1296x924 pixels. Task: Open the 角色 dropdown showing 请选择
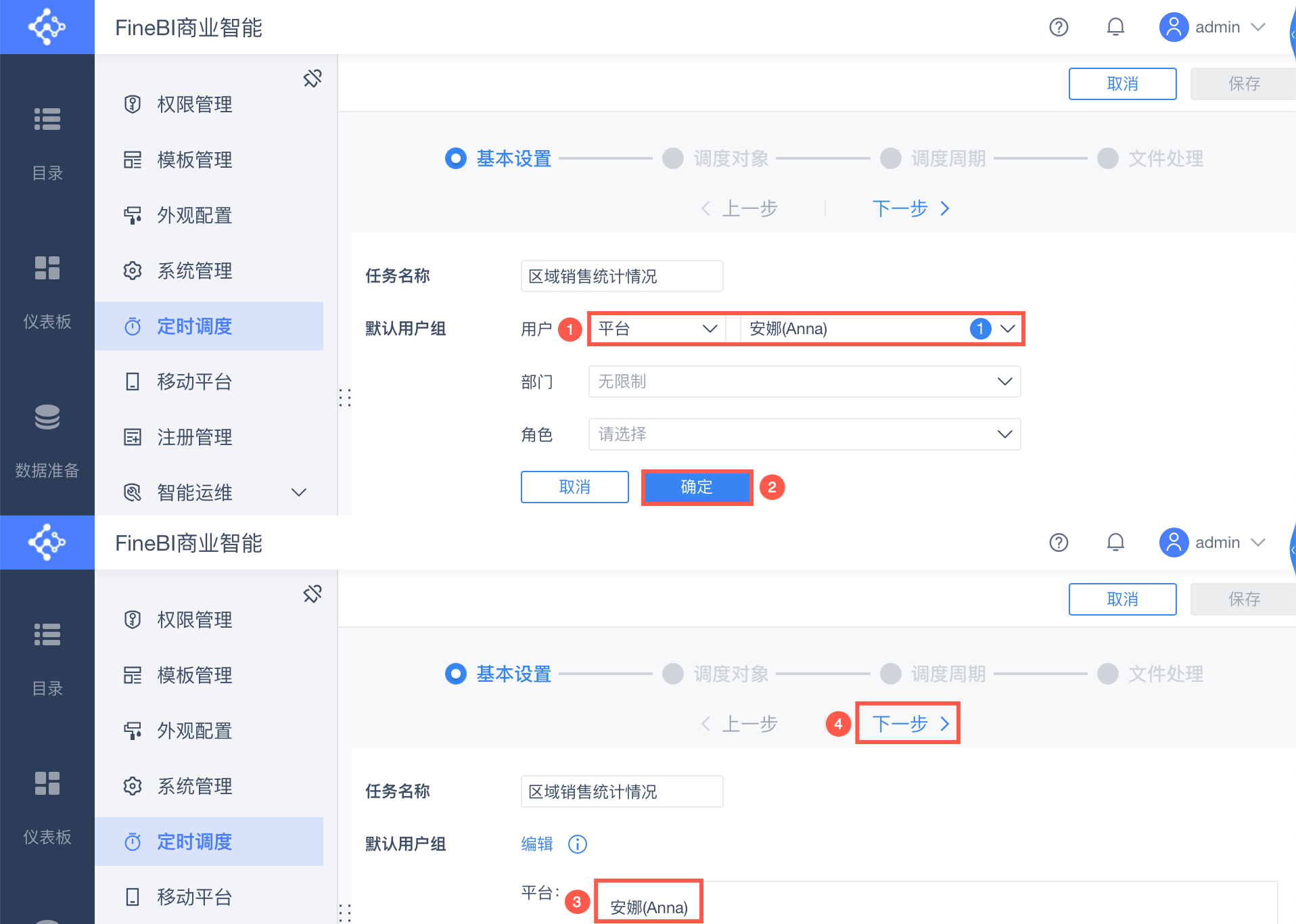coord(805,434)
